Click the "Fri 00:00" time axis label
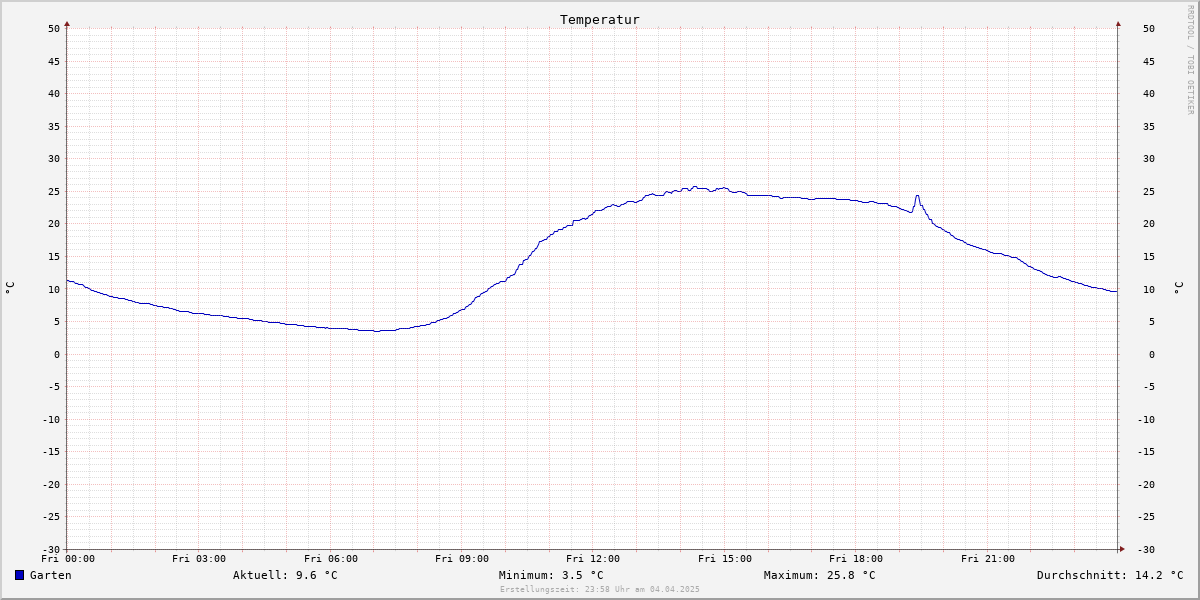Viewport: 1200px width, 600px height. 68,559
